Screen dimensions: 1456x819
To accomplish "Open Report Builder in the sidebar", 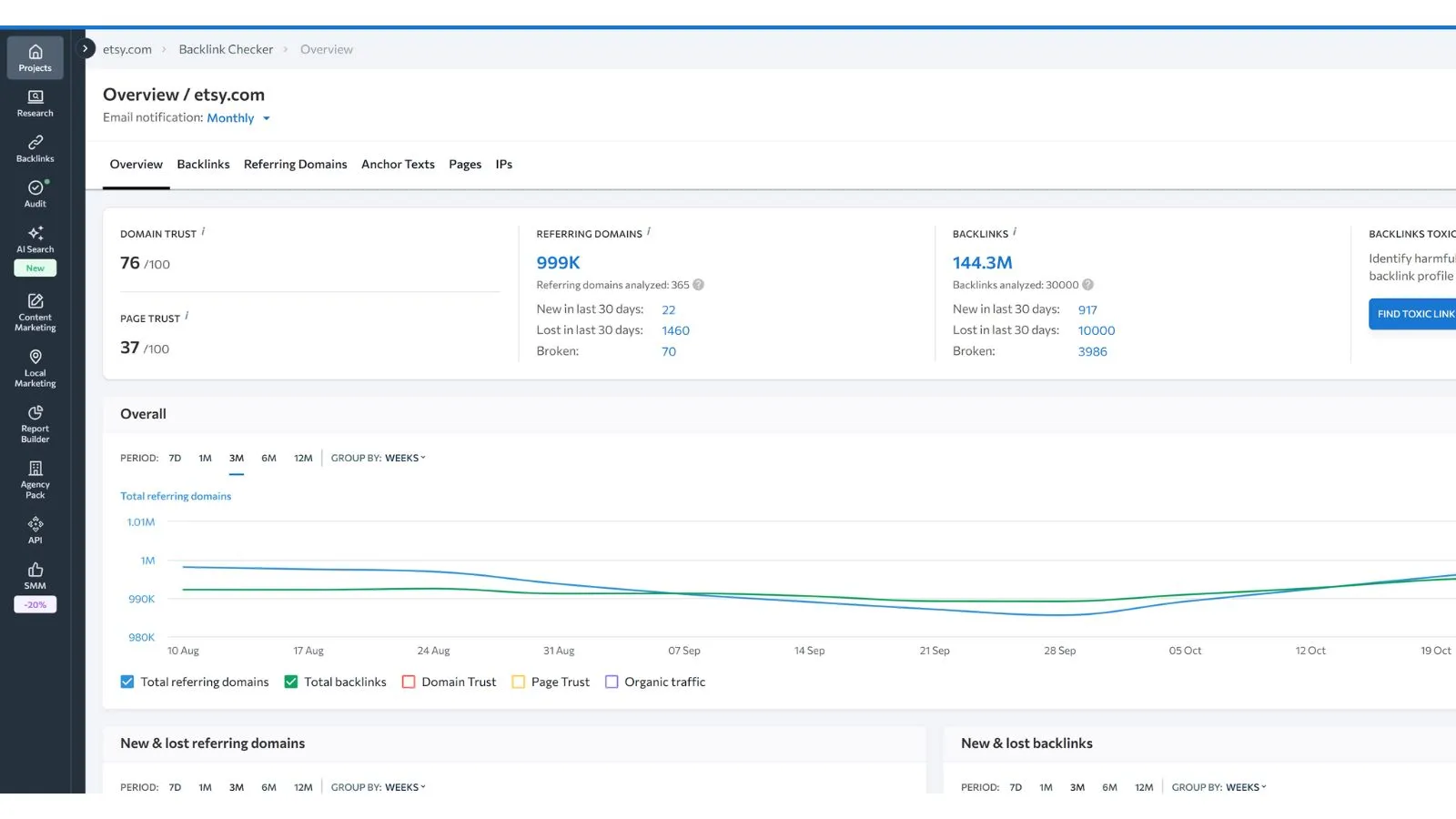I will click(35, 424).
